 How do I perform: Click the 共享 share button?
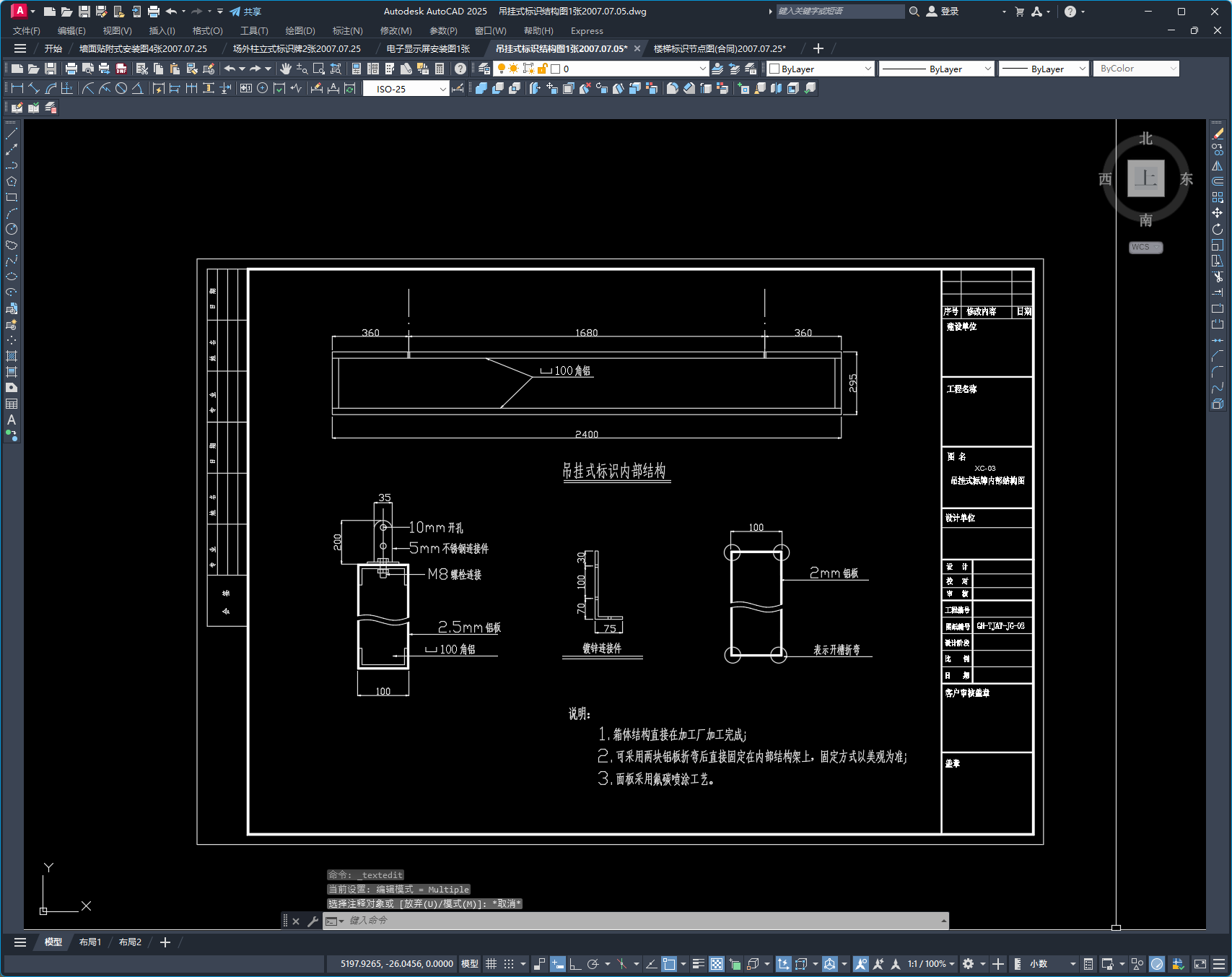(x=245, y=12)
